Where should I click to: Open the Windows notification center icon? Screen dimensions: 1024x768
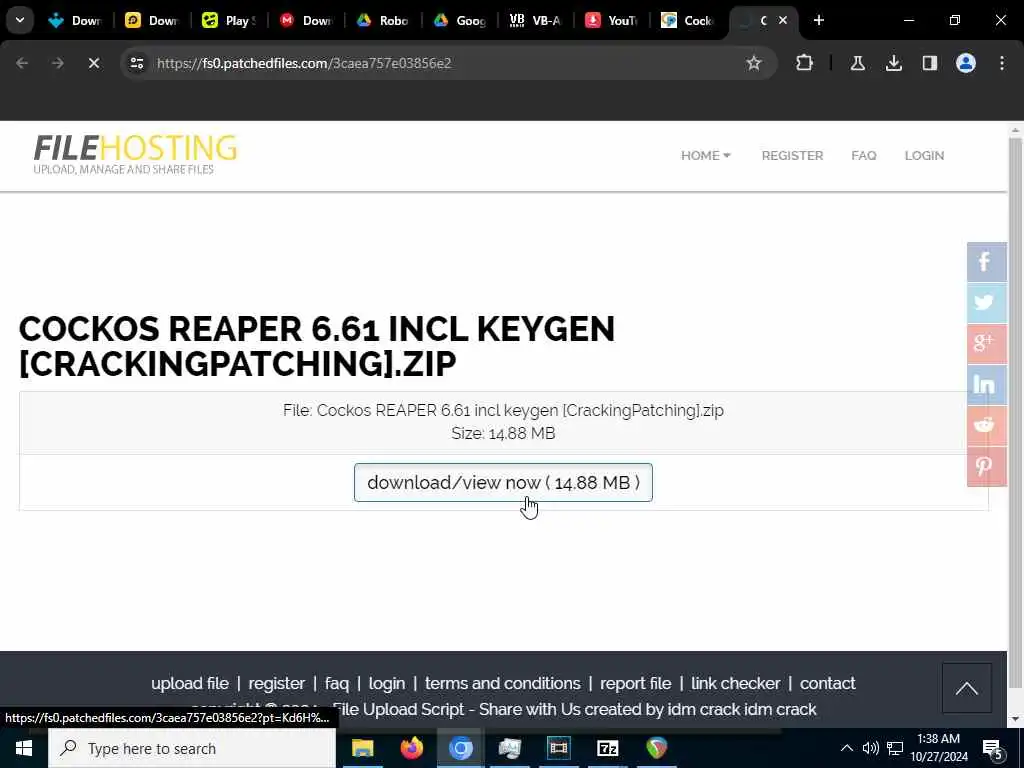pos(993,749)
